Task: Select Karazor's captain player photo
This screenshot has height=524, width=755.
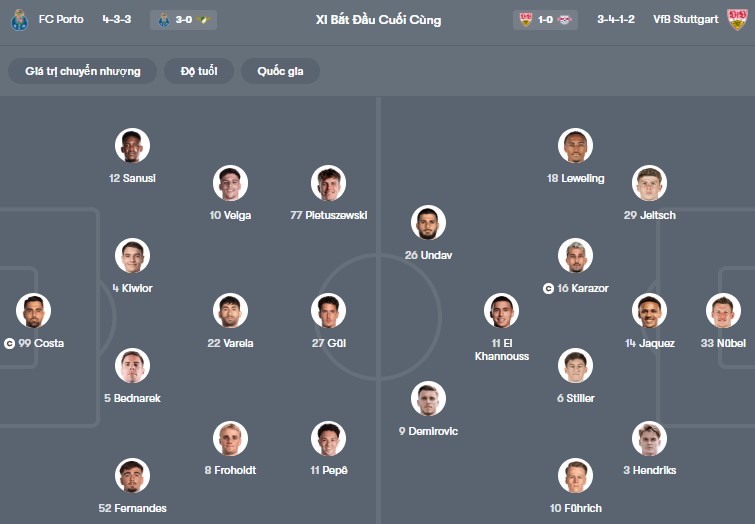Action: (575, 256)
